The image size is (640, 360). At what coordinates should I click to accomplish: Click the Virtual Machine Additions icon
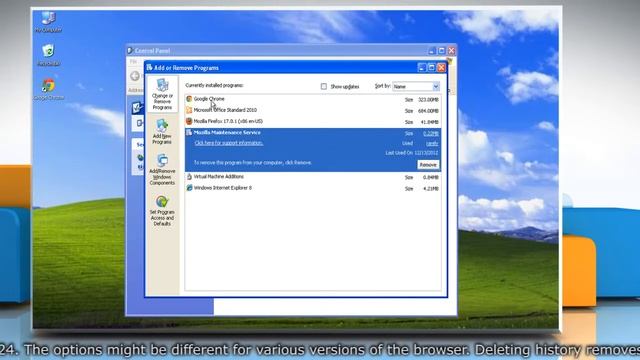click(189, 177)
